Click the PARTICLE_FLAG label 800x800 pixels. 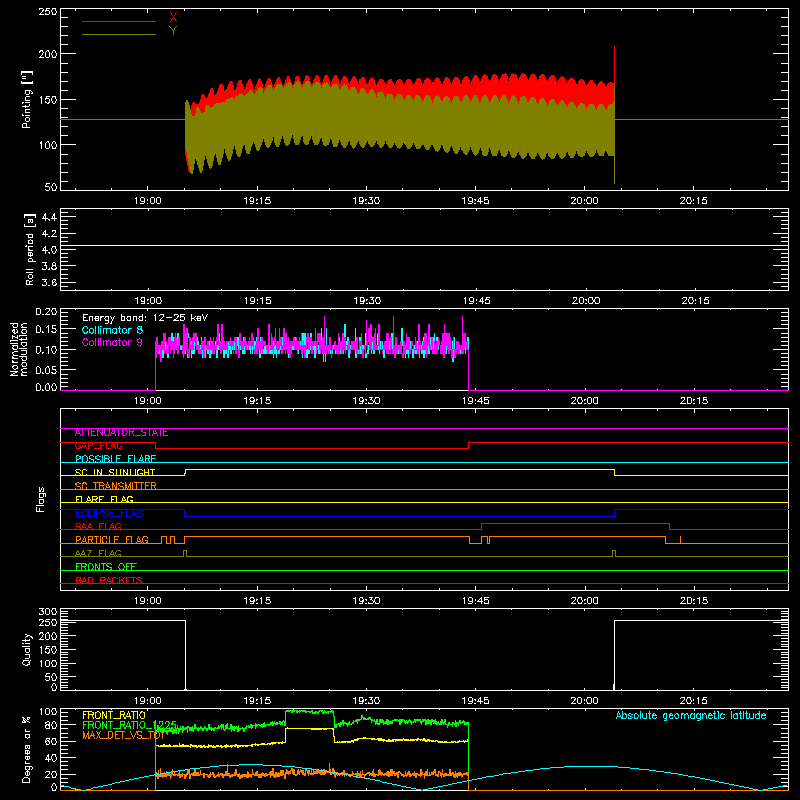tap(112, 540)
